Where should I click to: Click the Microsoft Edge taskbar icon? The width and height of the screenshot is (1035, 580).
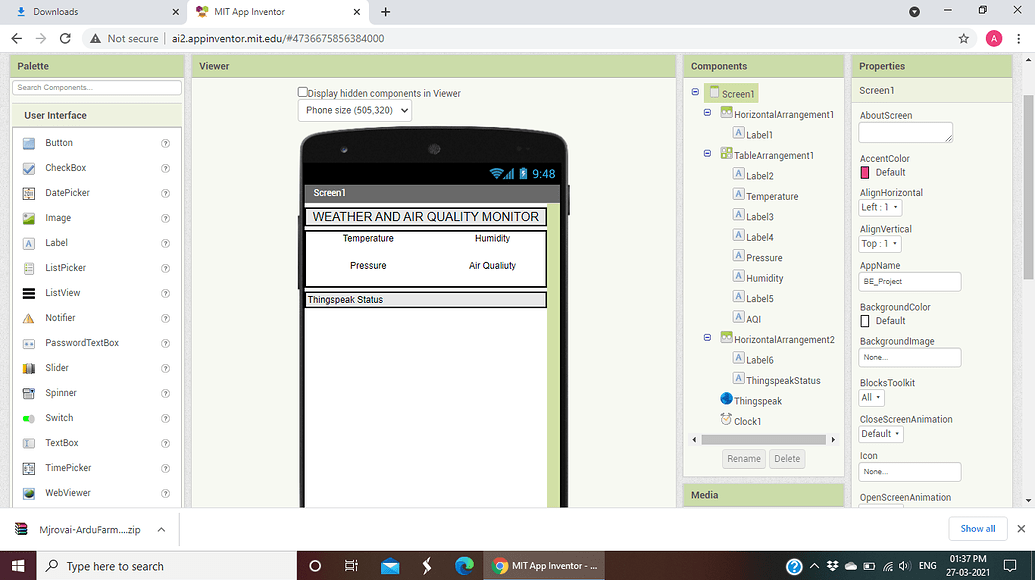[464, 566]
